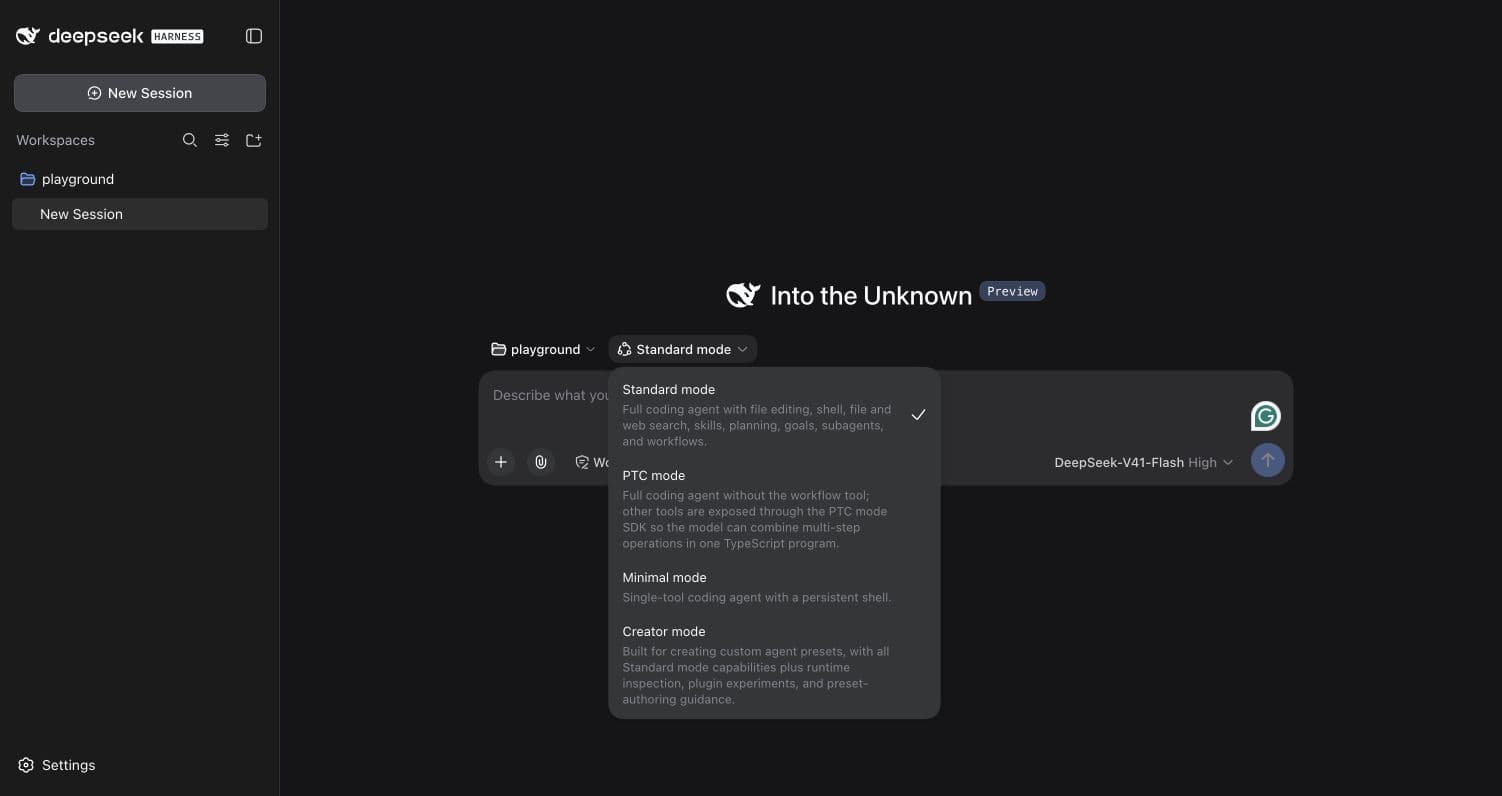1502x796 pixels.
Task: Add a new workspace folder icon
Action: tap(254, 140)
